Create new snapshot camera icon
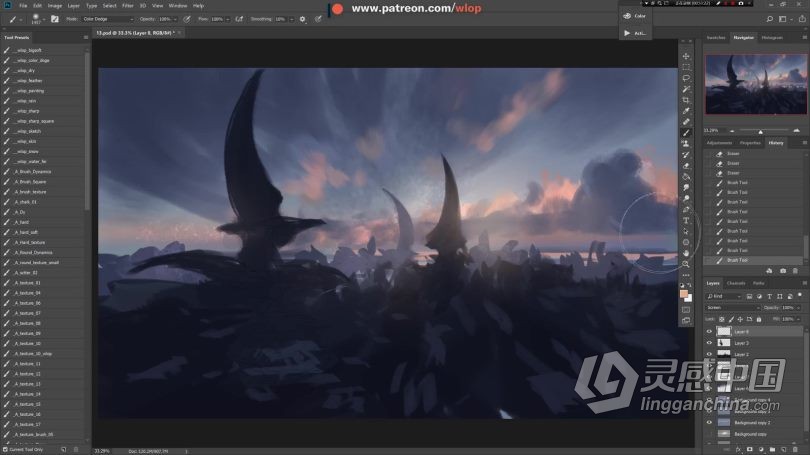 [783, 271]
